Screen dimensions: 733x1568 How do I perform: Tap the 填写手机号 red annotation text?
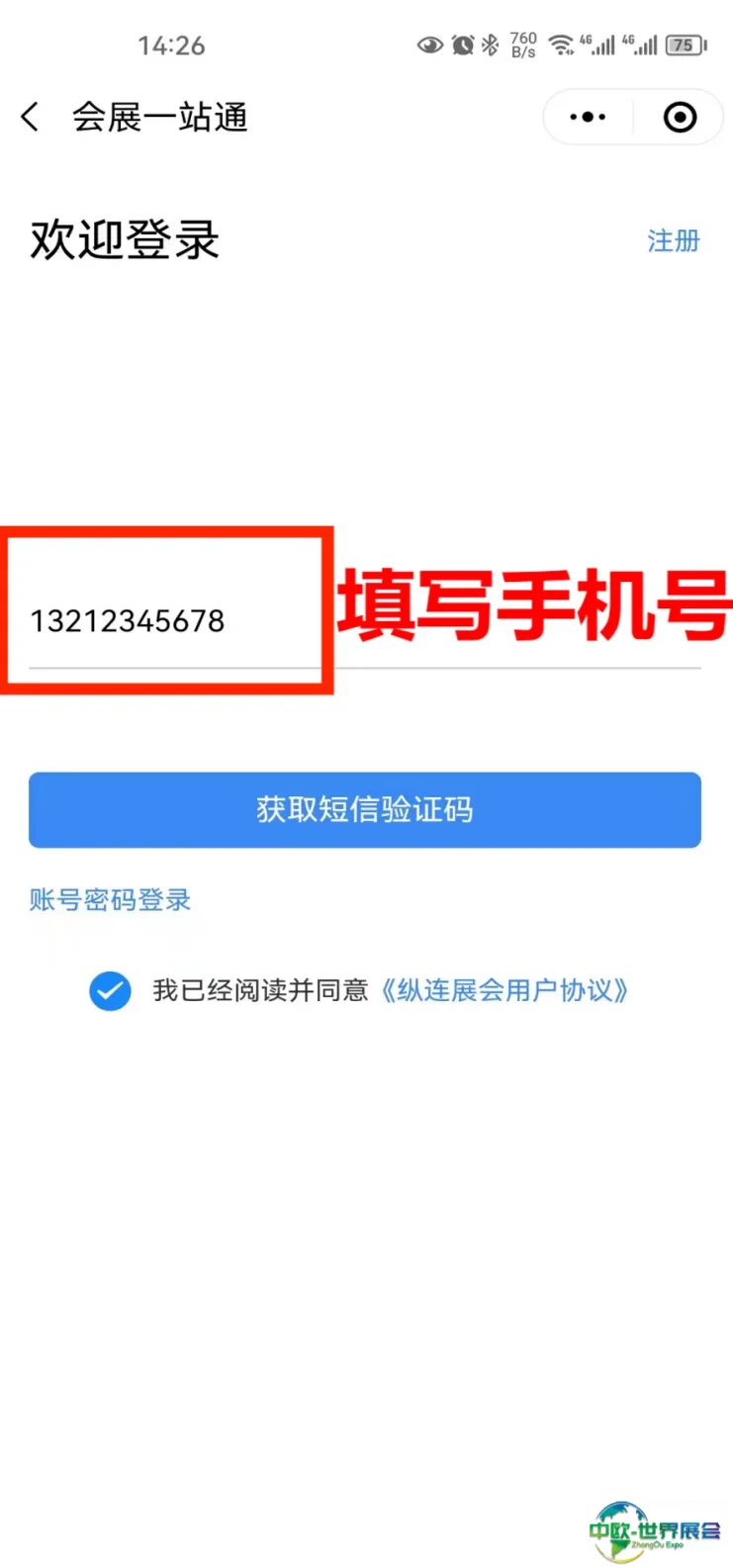click(534, 604)
